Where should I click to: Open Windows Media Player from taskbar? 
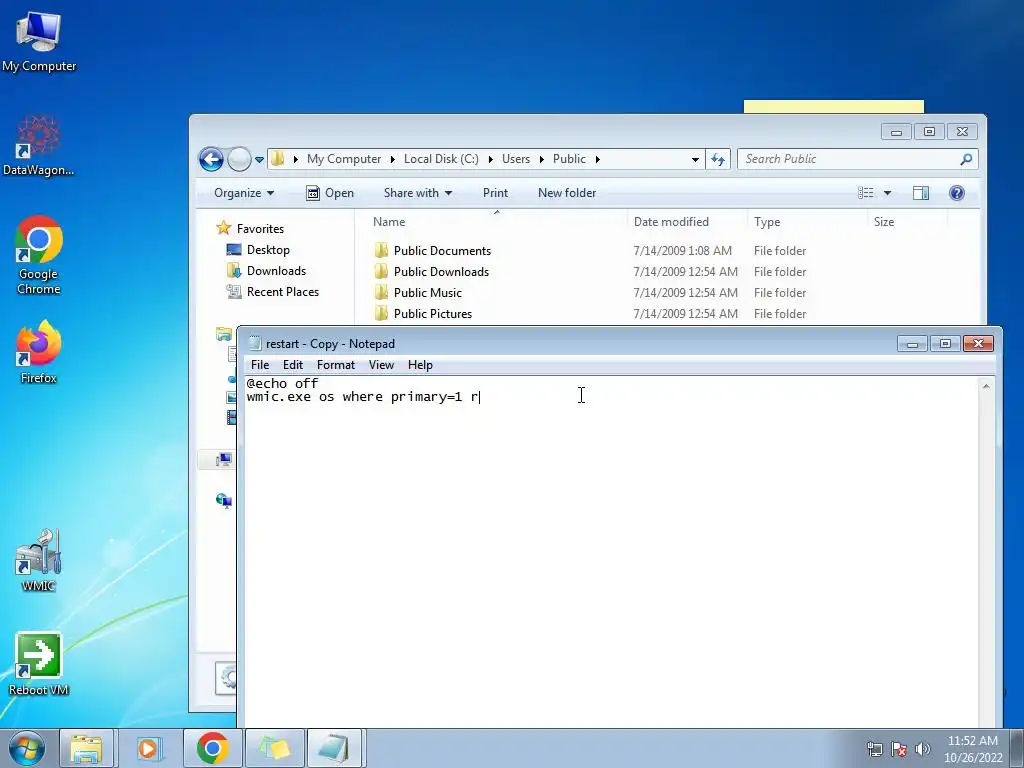point(149,748)
